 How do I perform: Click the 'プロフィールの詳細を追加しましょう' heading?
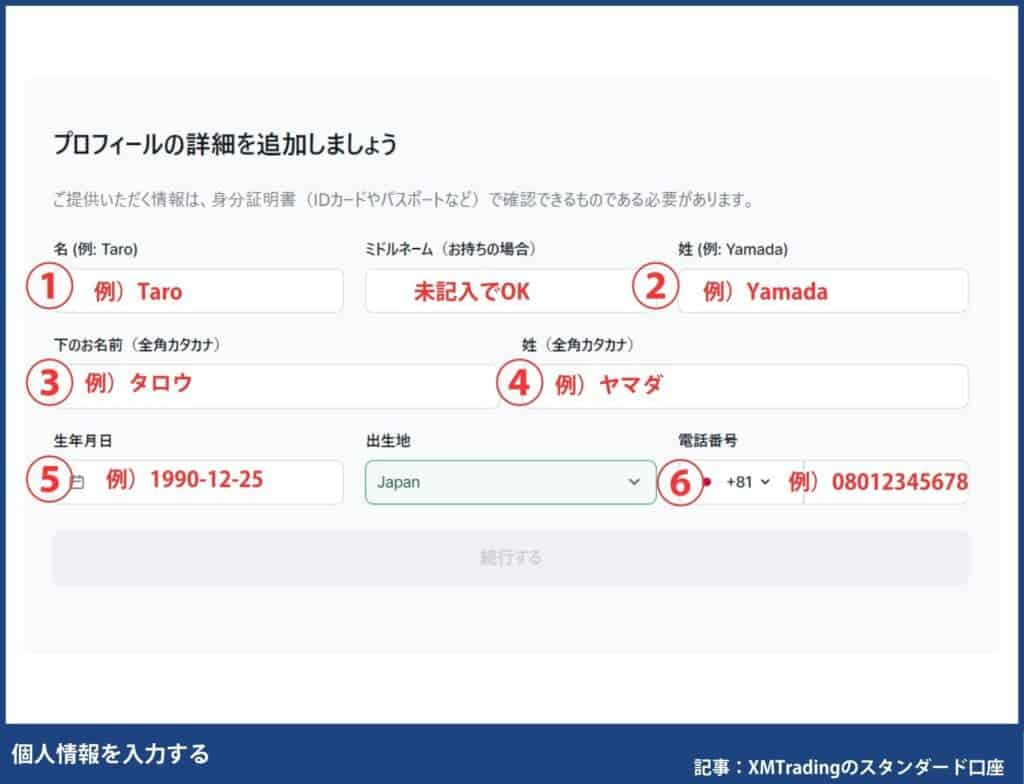(x=225, y=144)
